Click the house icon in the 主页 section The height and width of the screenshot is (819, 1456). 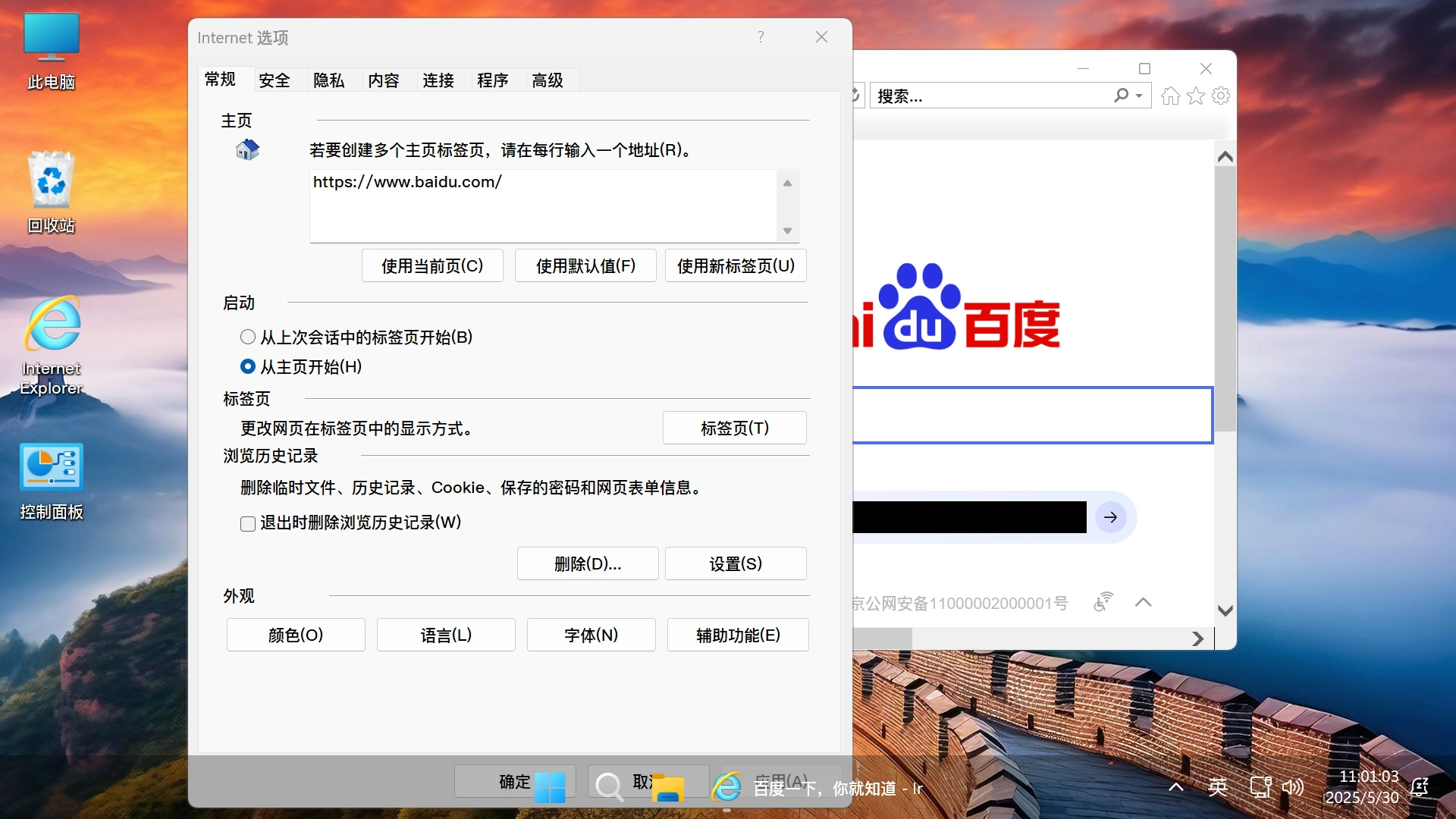(246, 149)
